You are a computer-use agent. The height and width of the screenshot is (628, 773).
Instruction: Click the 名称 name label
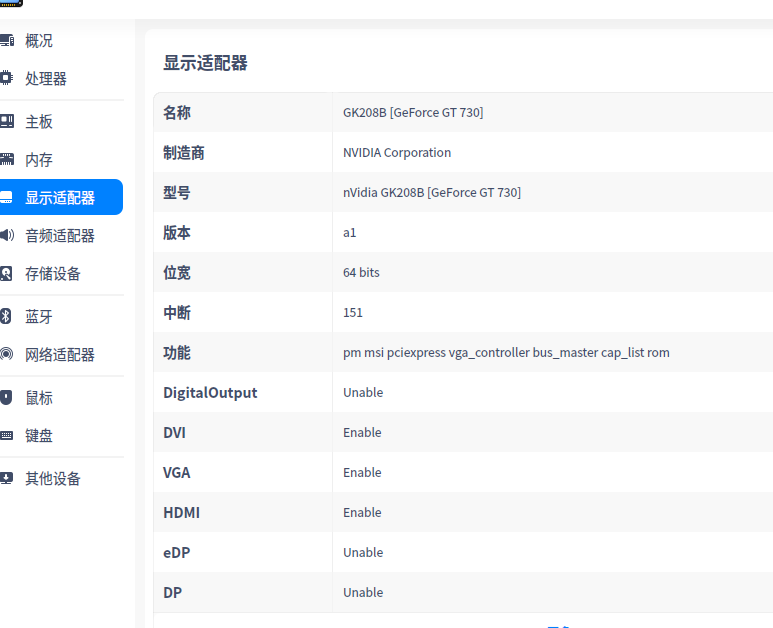pos(177,112)
